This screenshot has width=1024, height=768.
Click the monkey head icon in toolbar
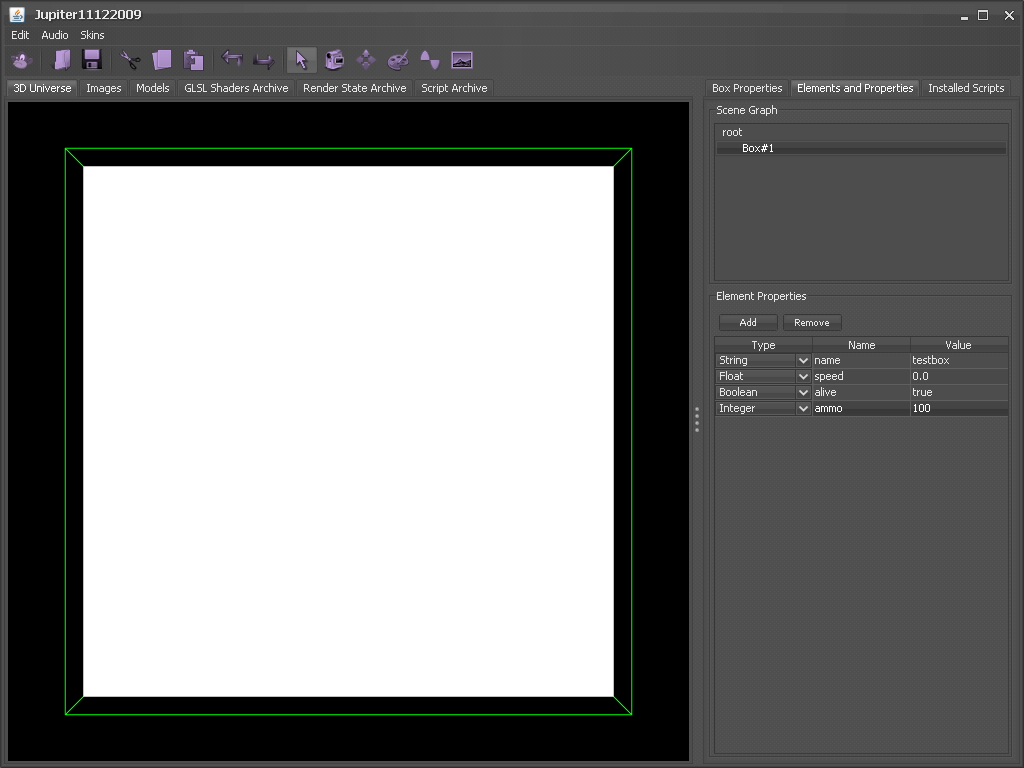pyautogui.click(x=22, y=60)
